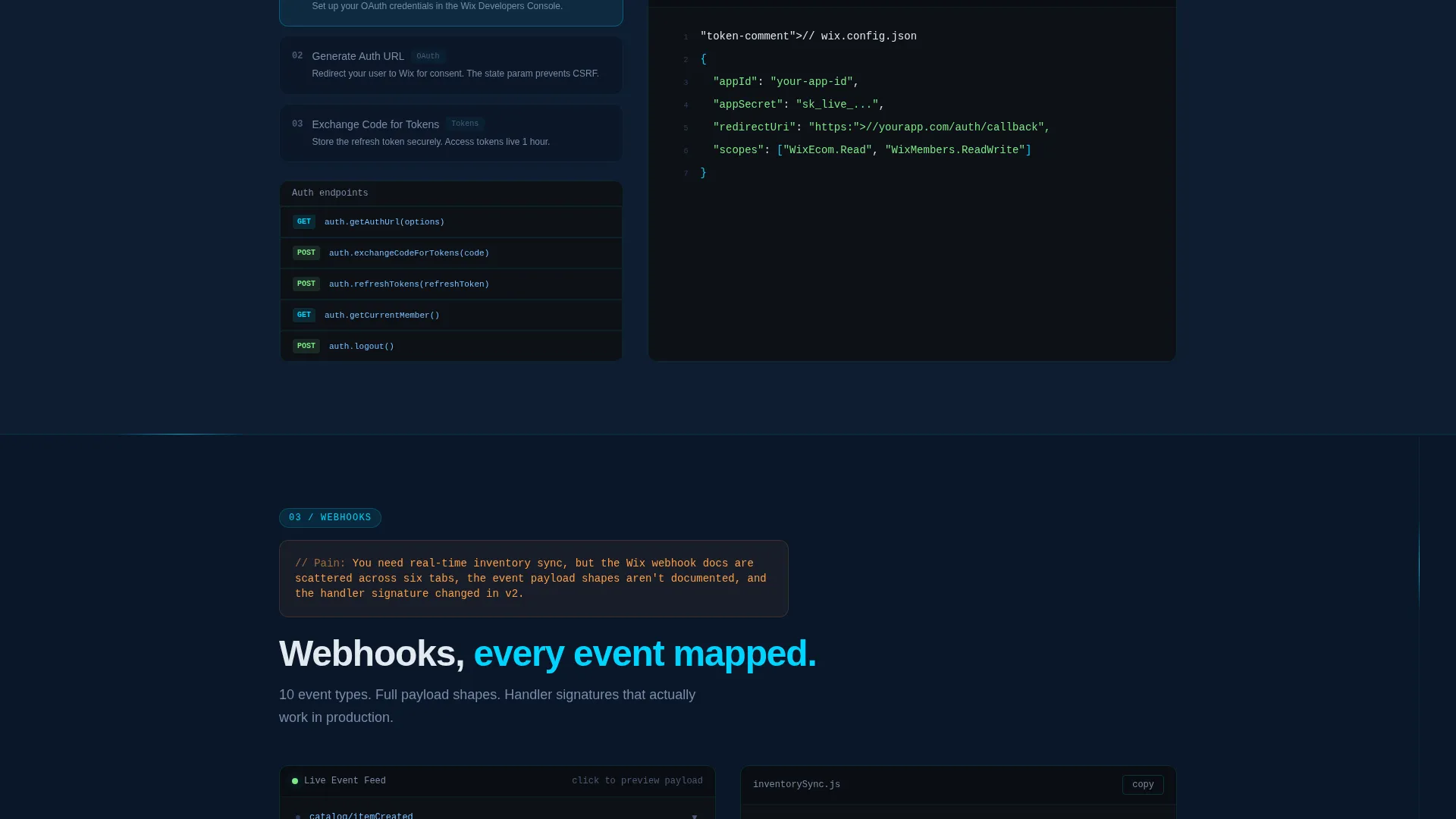Copy the inventorySync.js code
Image resolution: width=1456 pixels, height=819 pixels.
[1143, 785]
